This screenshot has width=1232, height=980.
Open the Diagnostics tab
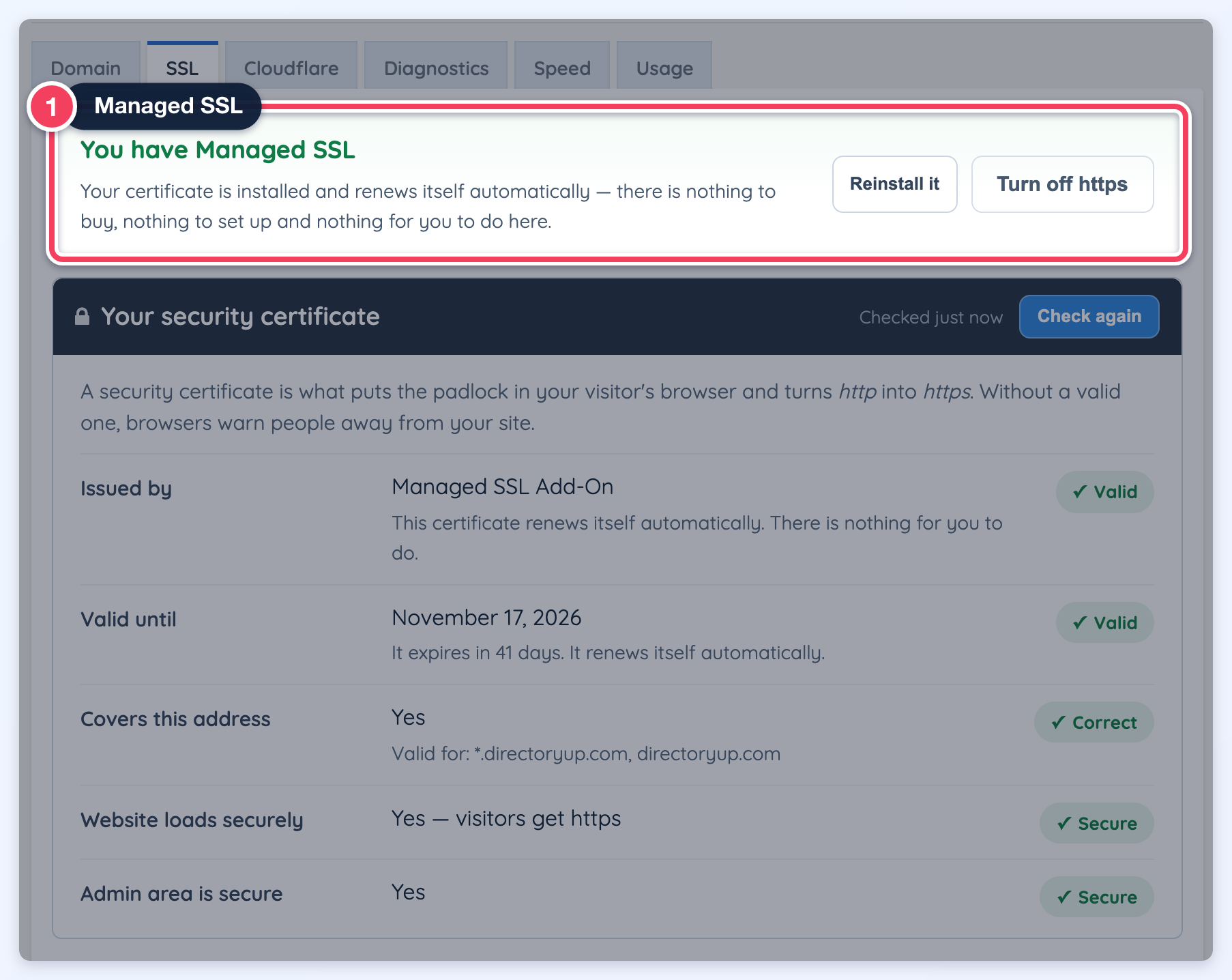436,66
